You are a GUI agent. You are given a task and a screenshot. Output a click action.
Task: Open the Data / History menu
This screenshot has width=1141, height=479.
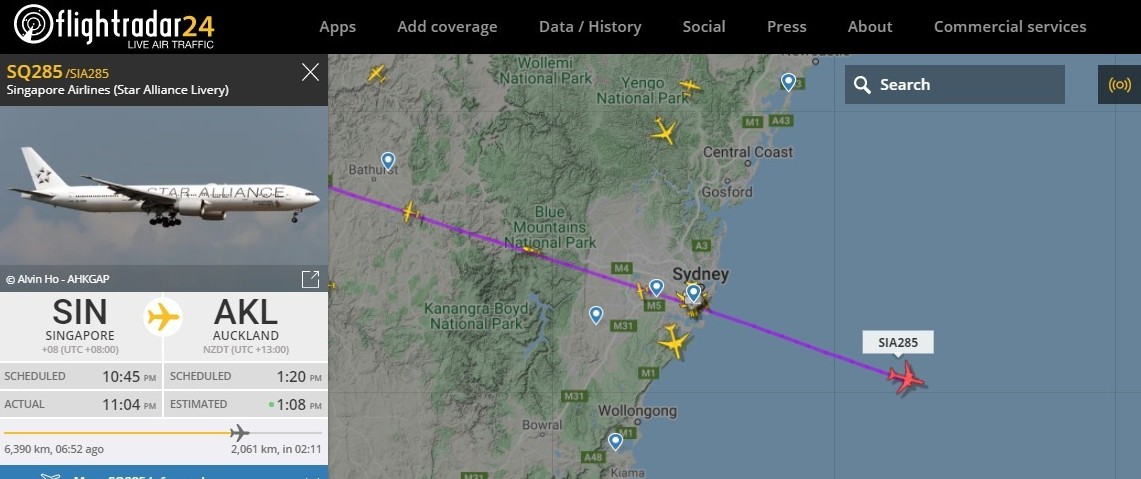coord(590,27)
